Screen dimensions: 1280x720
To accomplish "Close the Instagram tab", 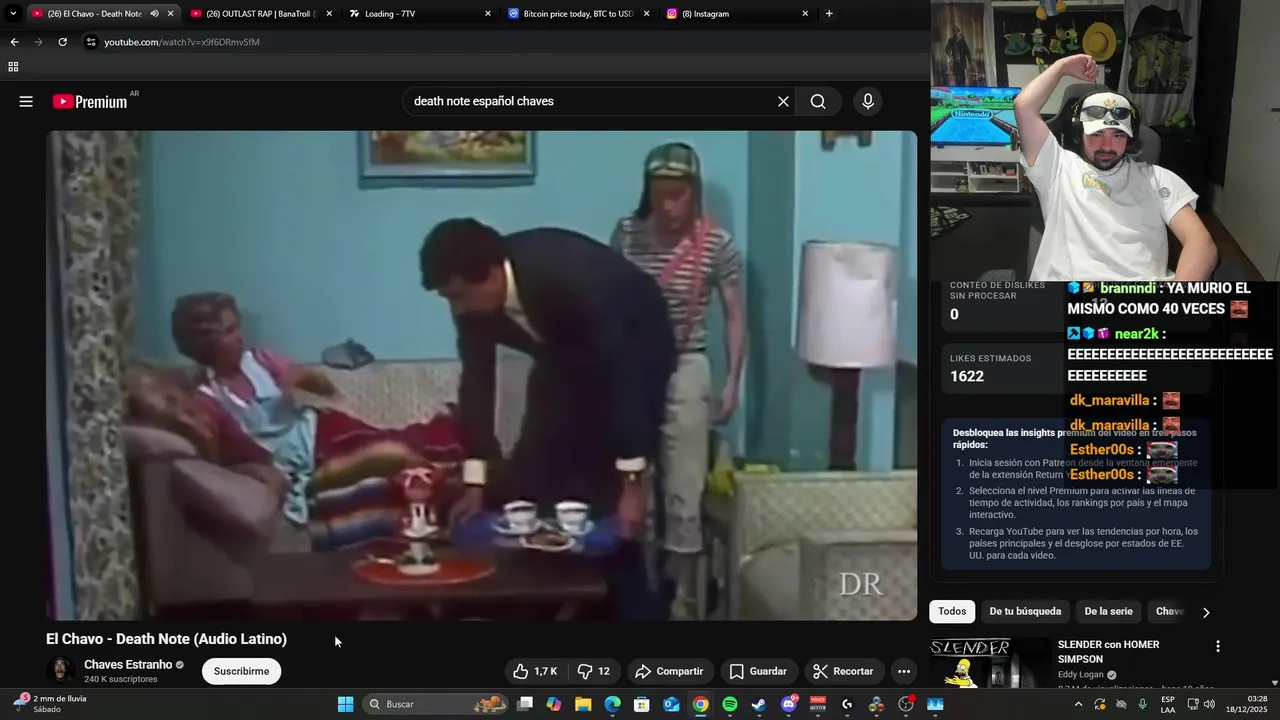I will (x=805, y=14).
